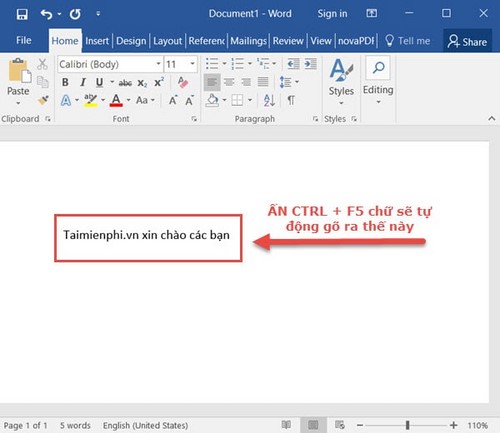Apply multilevel list formatting
The height and width of the screenshot is (433, 500).
pos(263,63)
